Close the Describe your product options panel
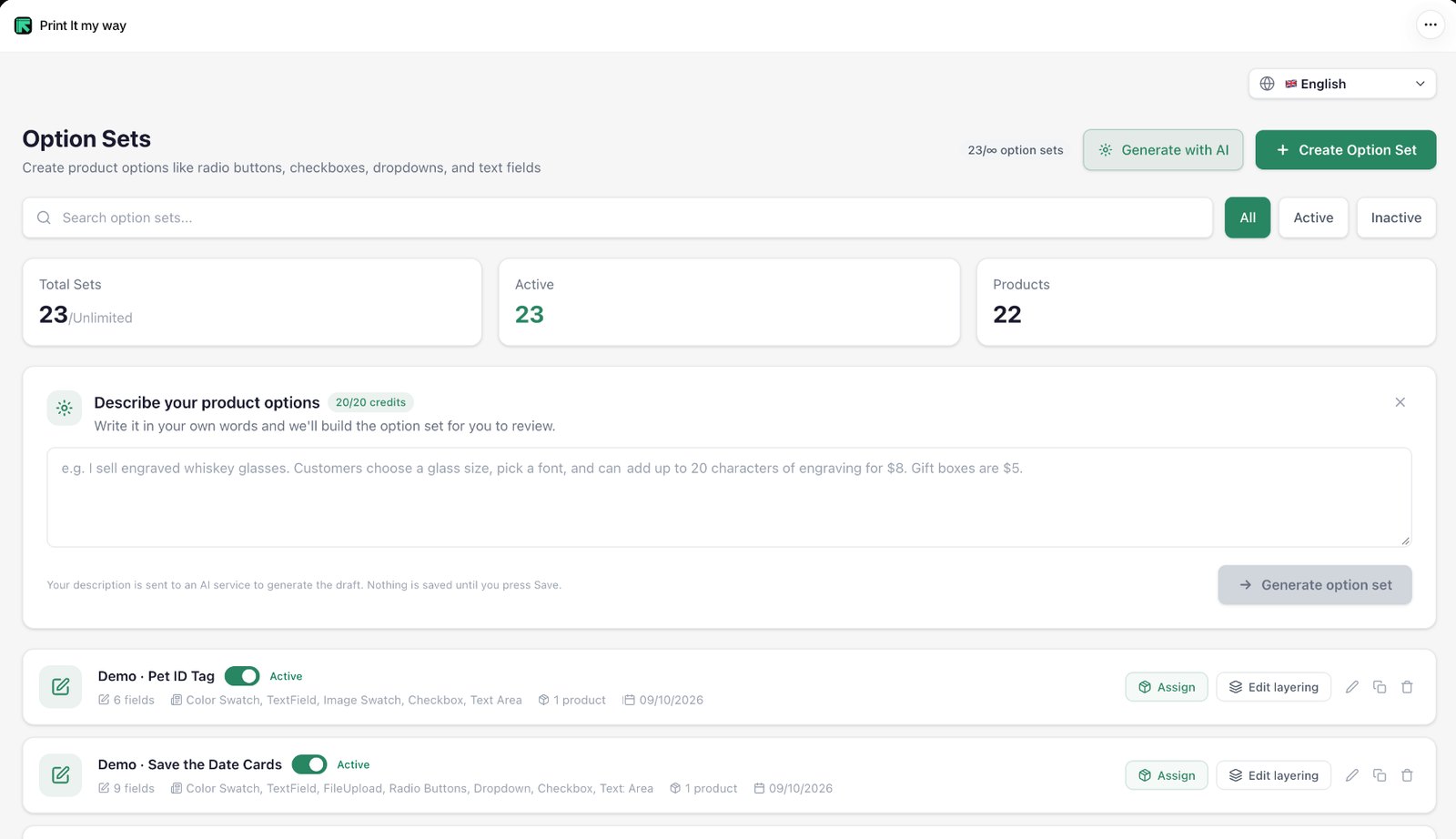The image size is (1456, 839). click(x=1400, y=402)
